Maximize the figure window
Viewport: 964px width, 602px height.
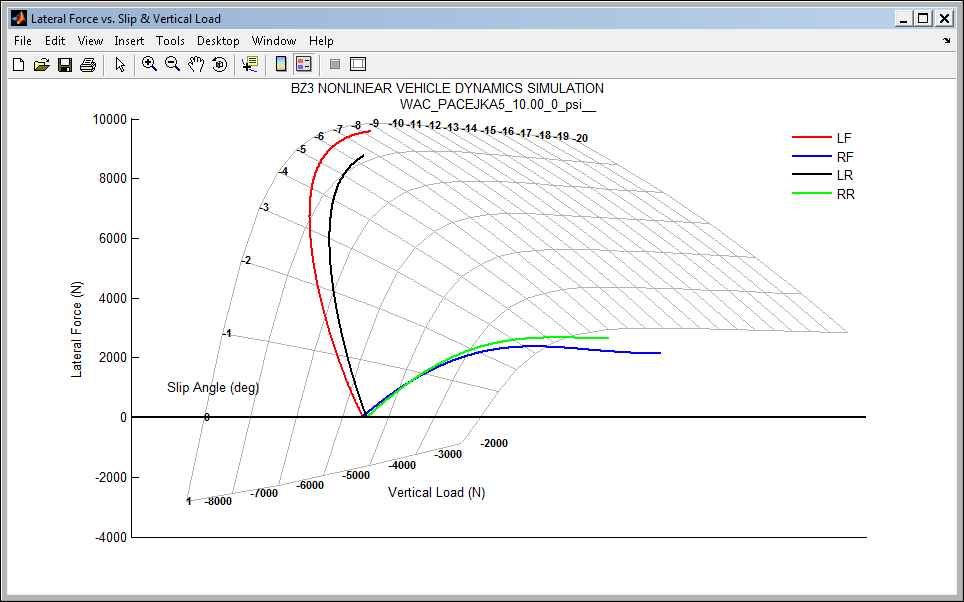pyautogui.click(x=923, y=18)
